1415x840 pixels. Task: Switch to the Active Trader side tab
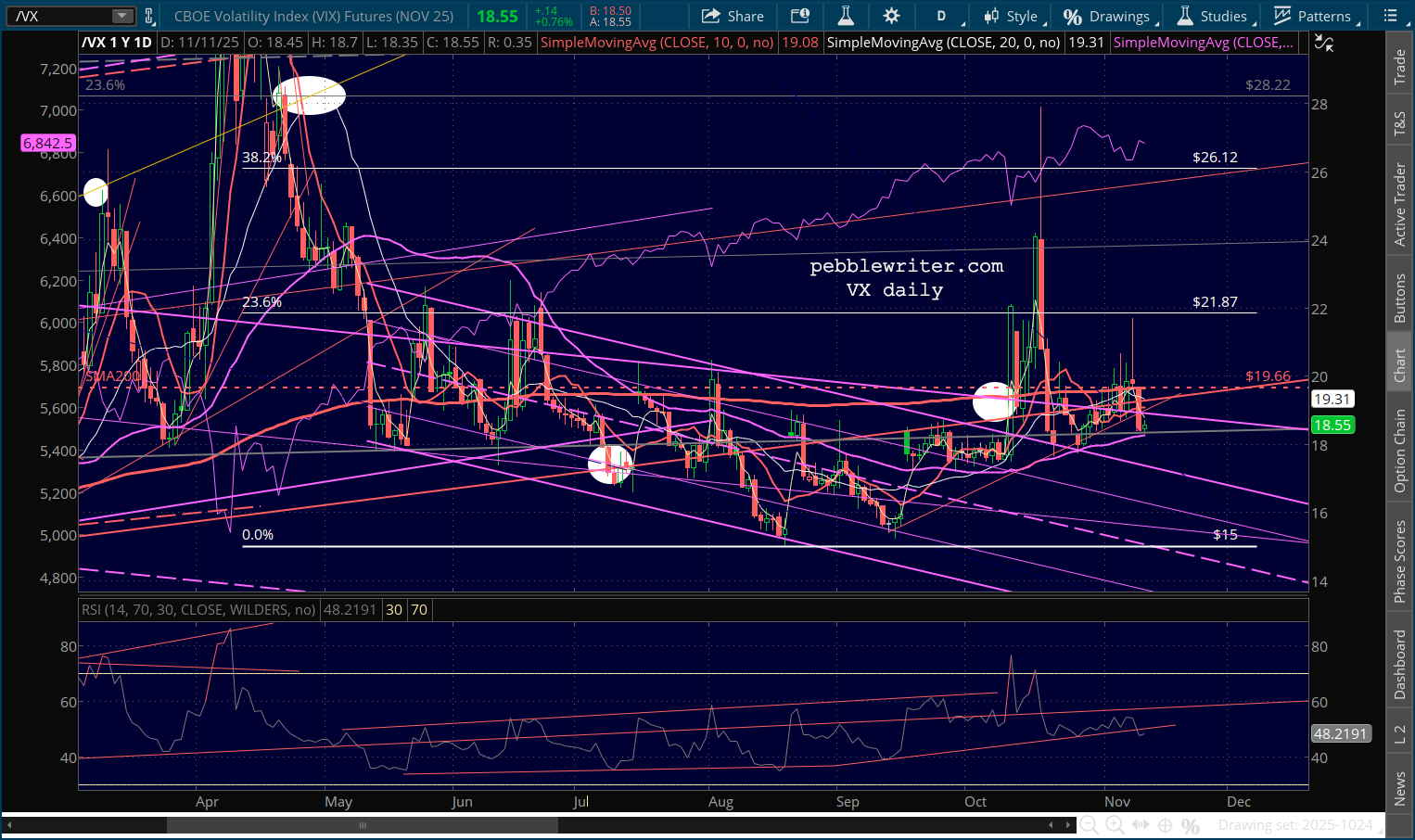[x=1399, y=204]
